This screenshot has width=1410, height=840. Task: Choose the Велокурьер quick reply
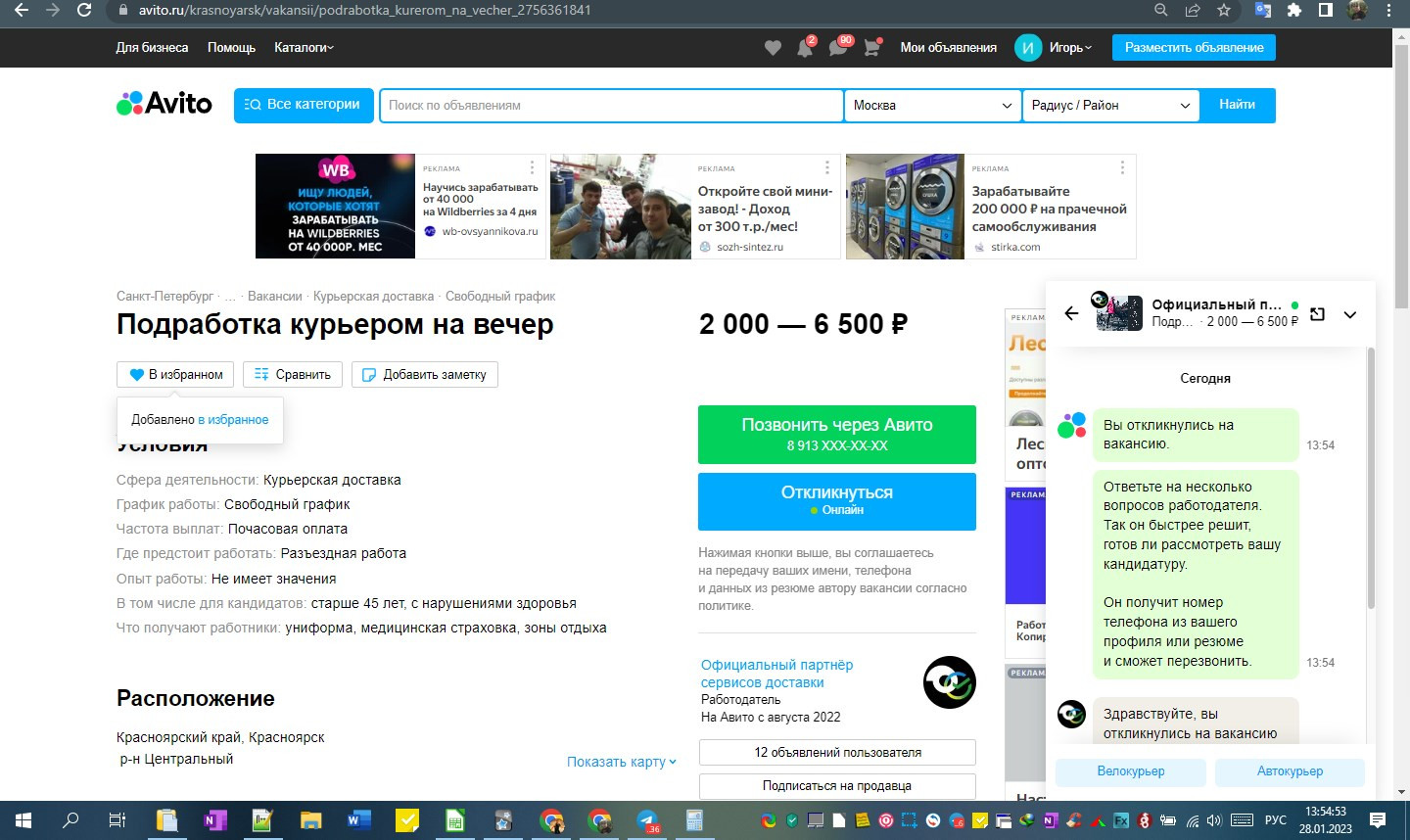pyautogui.click(x=1131, y=771)
